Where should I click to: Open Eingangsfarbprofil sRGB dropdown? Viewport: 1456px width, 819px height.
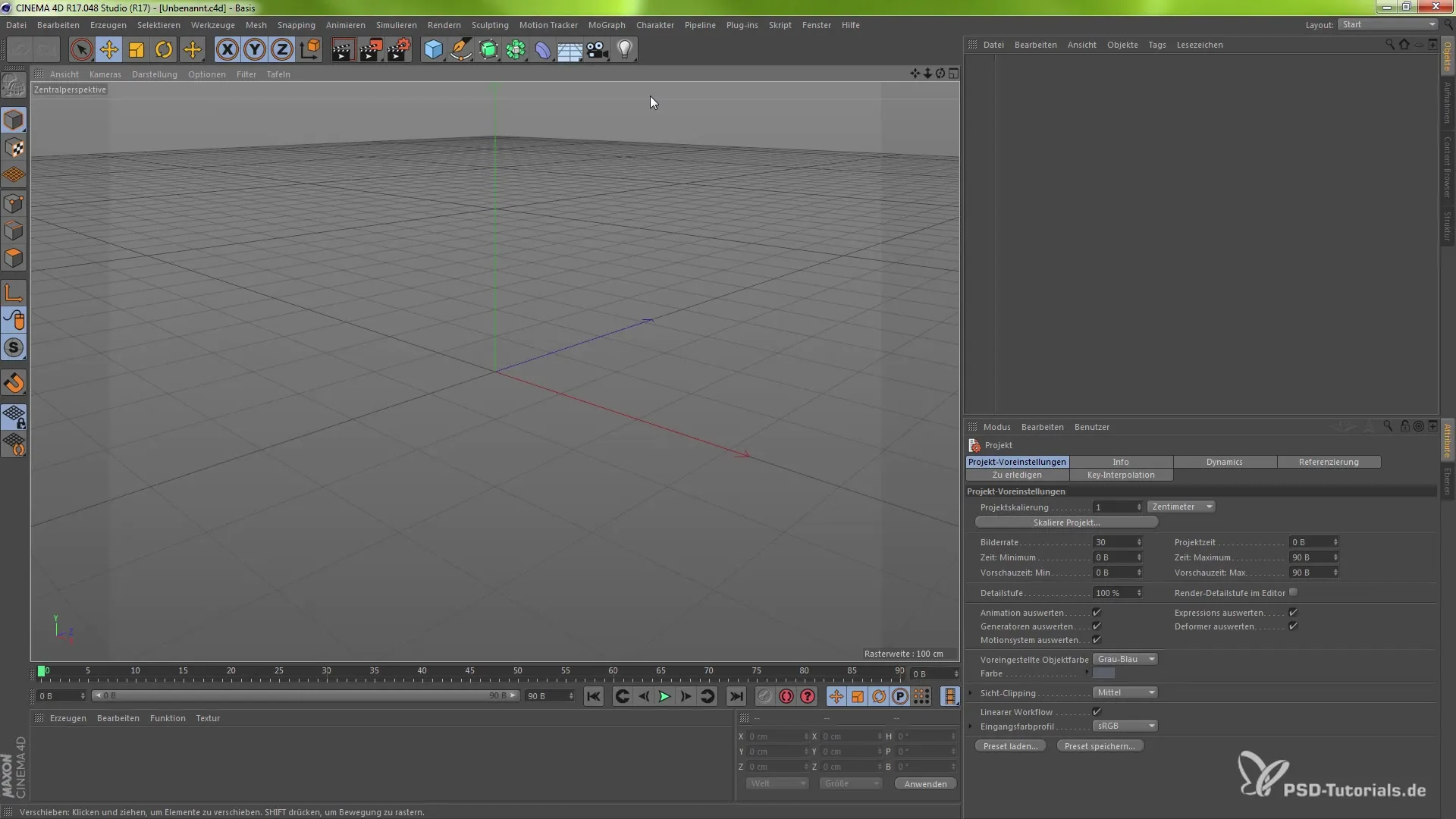[1125, 726]
